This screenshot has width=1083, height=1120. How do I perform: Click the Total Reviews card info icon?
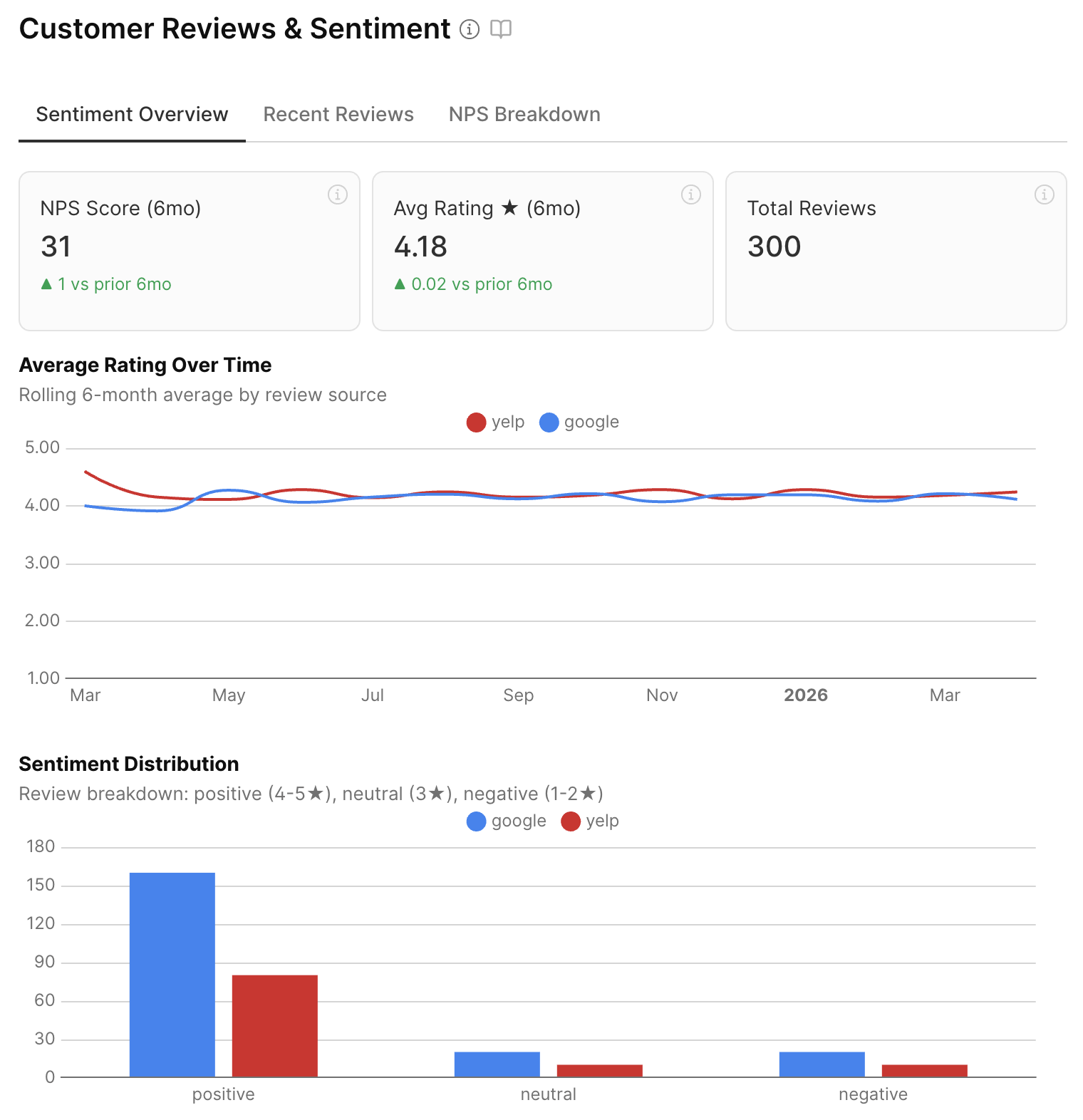(1044, 195)
